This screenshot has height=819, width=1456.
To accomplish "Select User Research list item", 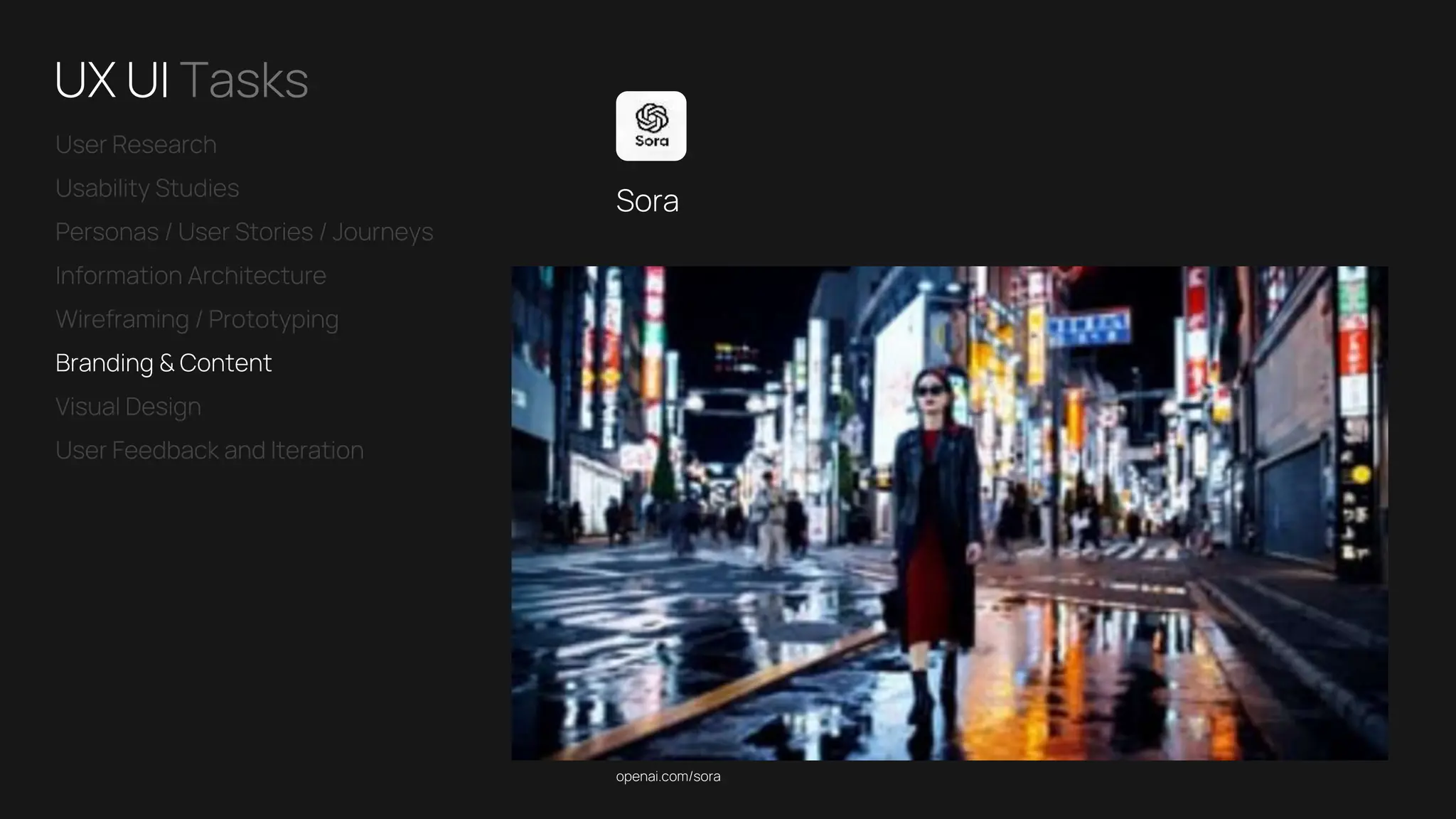I will (136, 145).
